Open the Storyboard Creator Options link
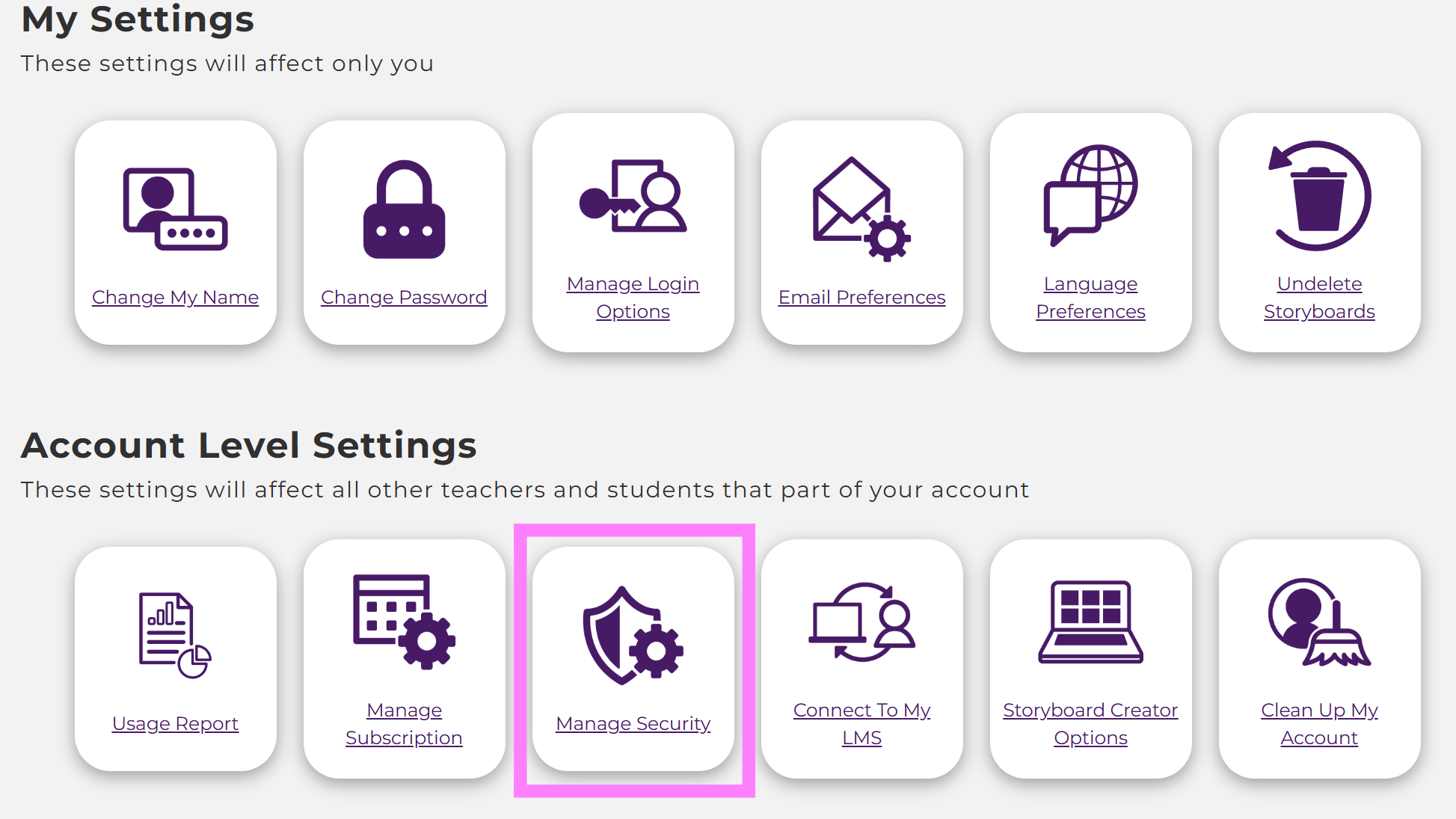Image resolution: width=1456 pixels, height=819 pixels. (1090, 724)
